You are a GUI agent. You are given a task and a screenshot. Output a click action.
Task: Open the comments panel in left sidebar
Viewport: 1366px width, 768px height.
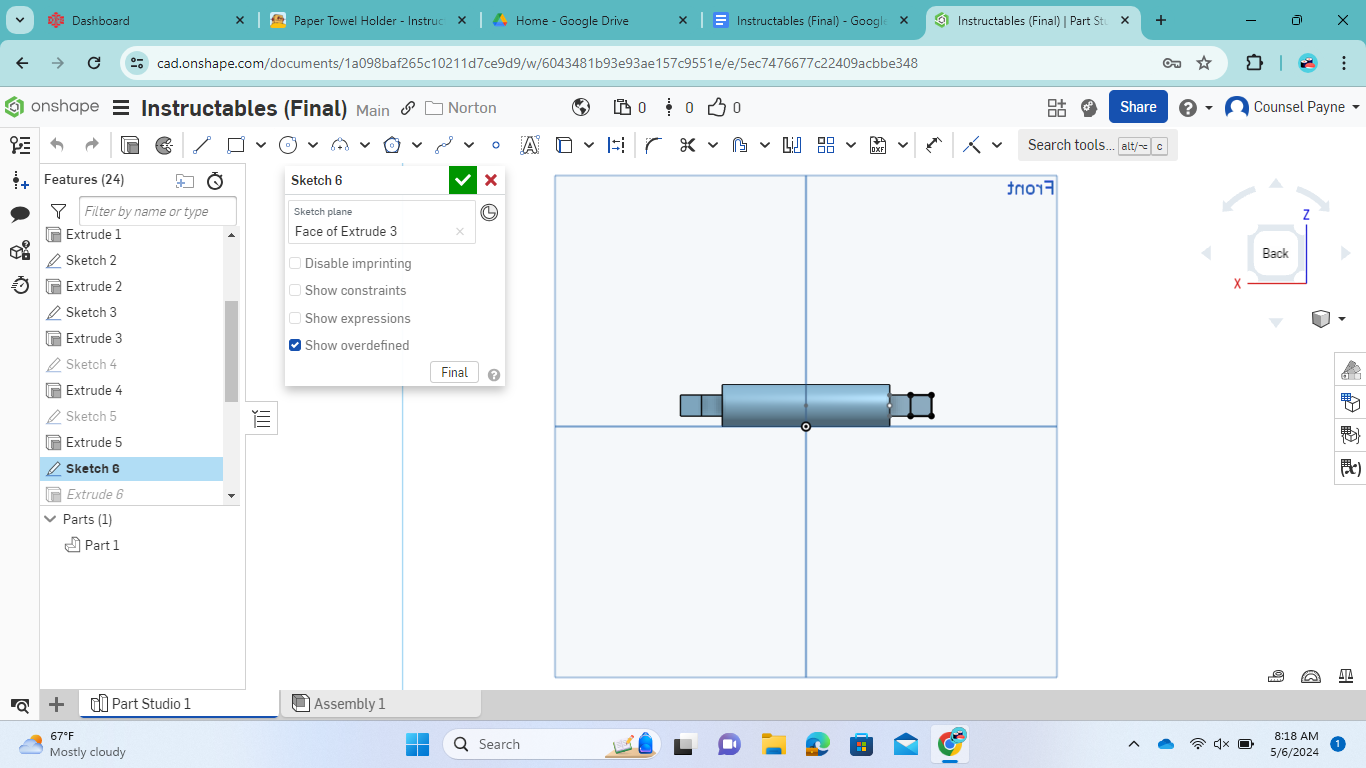coord(20,214)
